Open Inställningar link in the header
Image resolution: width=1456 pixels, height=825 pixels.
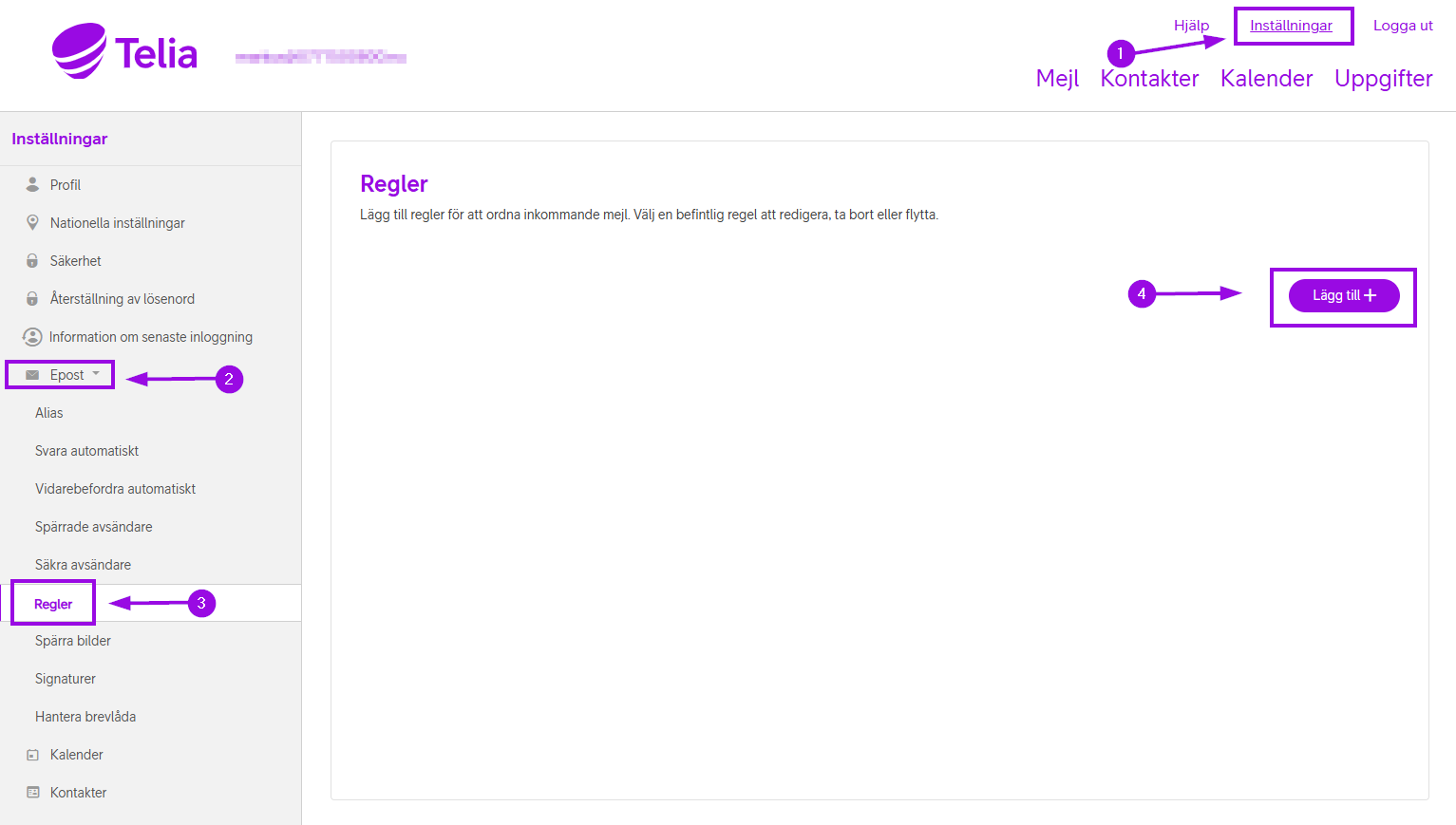1291,26
